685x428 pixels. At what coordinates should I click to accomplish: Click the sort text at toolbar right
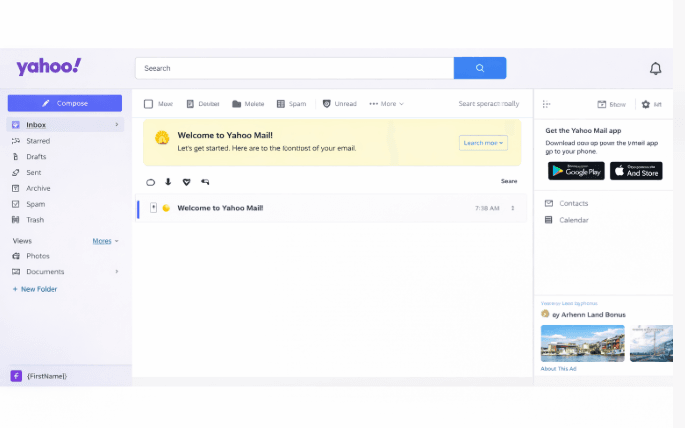click(488, 104)
